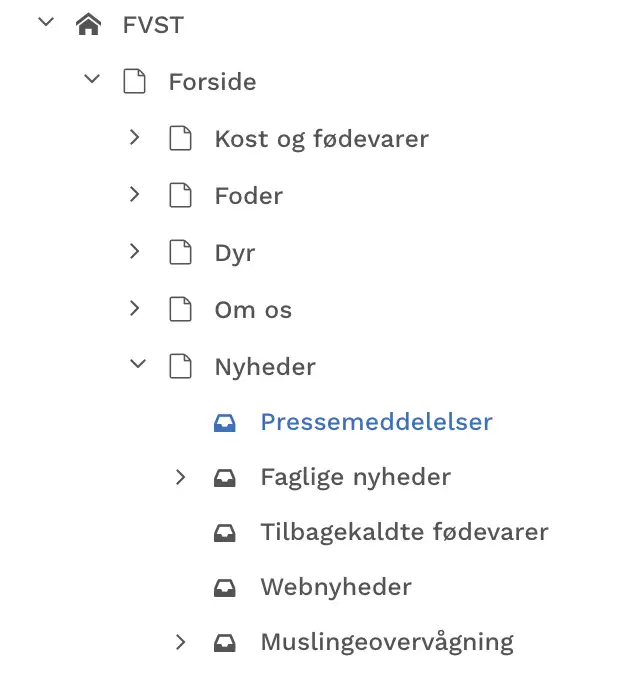Expand the Muslingeovervågning folder
Screen dimensions: 640x680
click(x=181, y=641)
